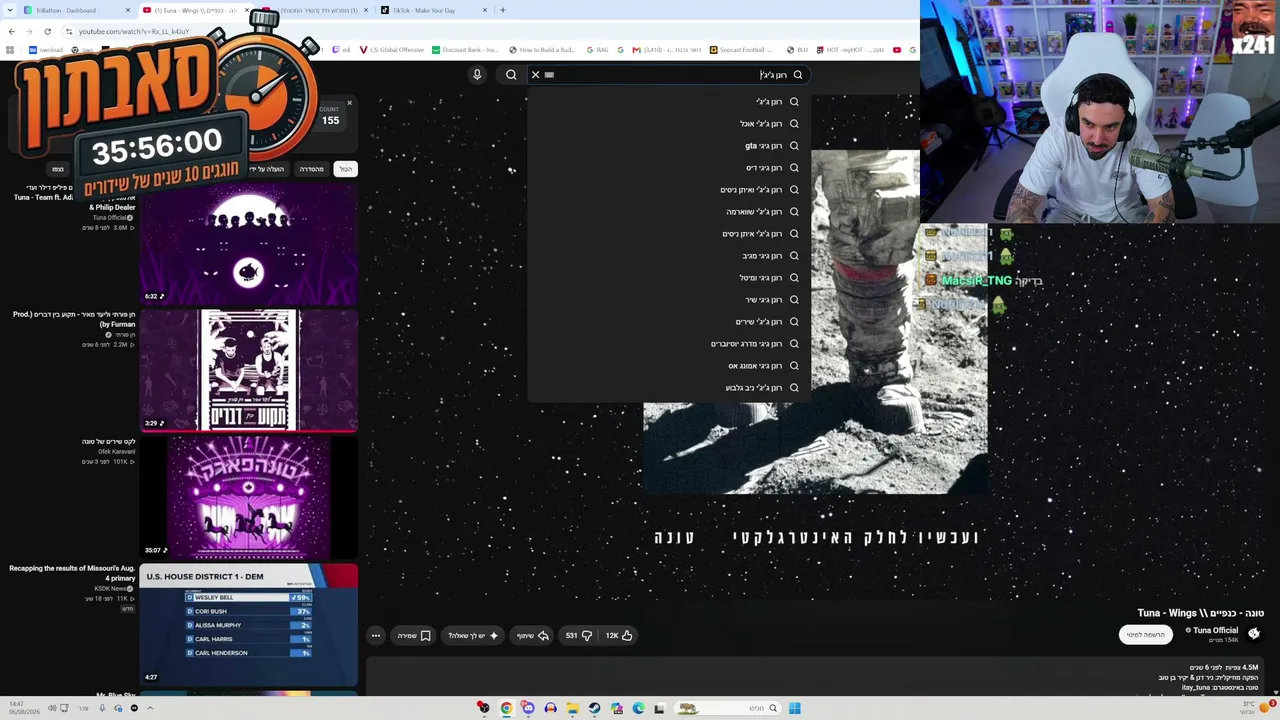Image resolution: width=1280 pixels, height=720 pixels.
Task: Open the 35:07 purple carousel video thumbnail
Action: [249, 497]
